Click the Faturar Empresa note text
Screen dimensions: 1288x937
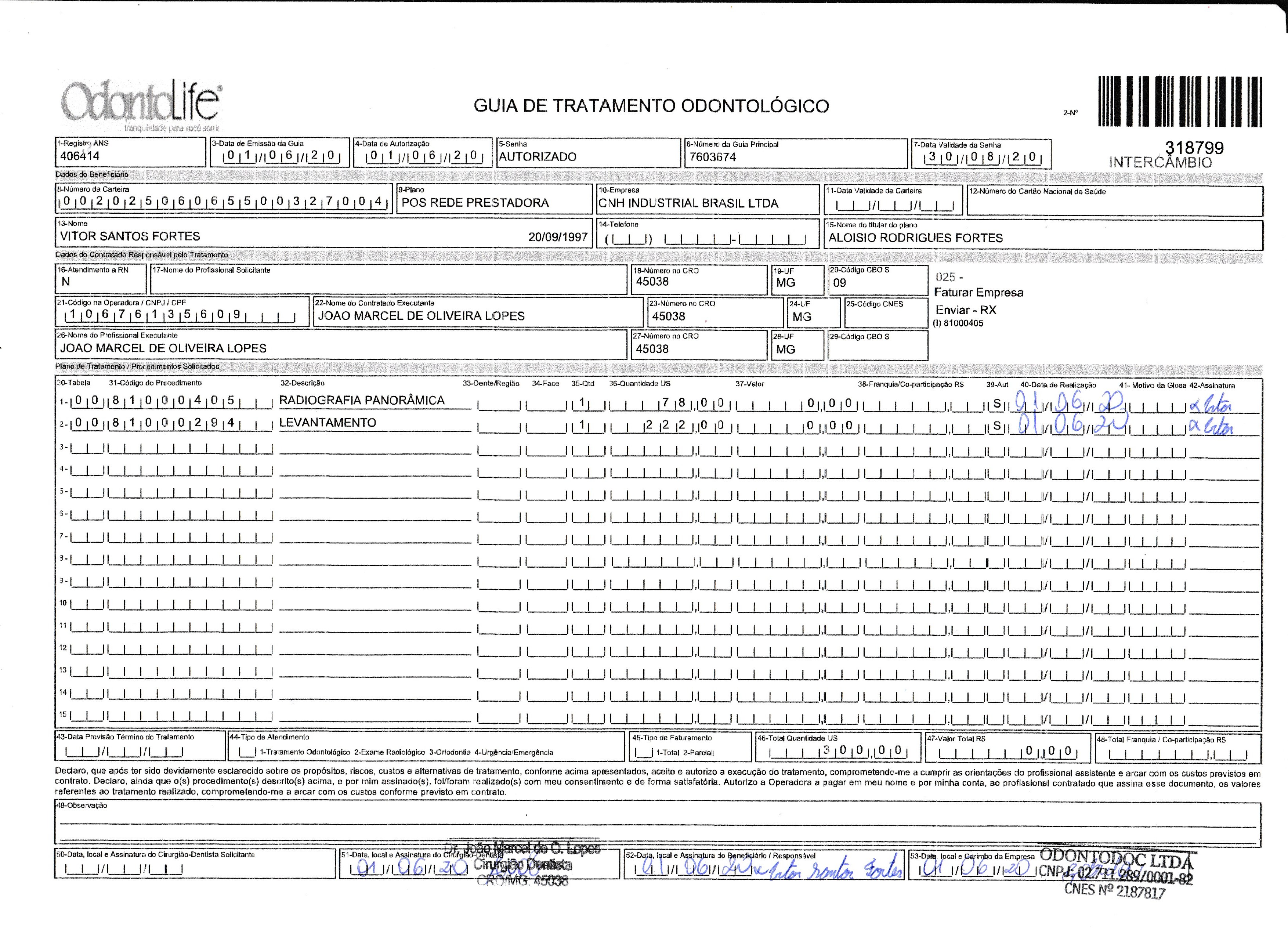978,293
